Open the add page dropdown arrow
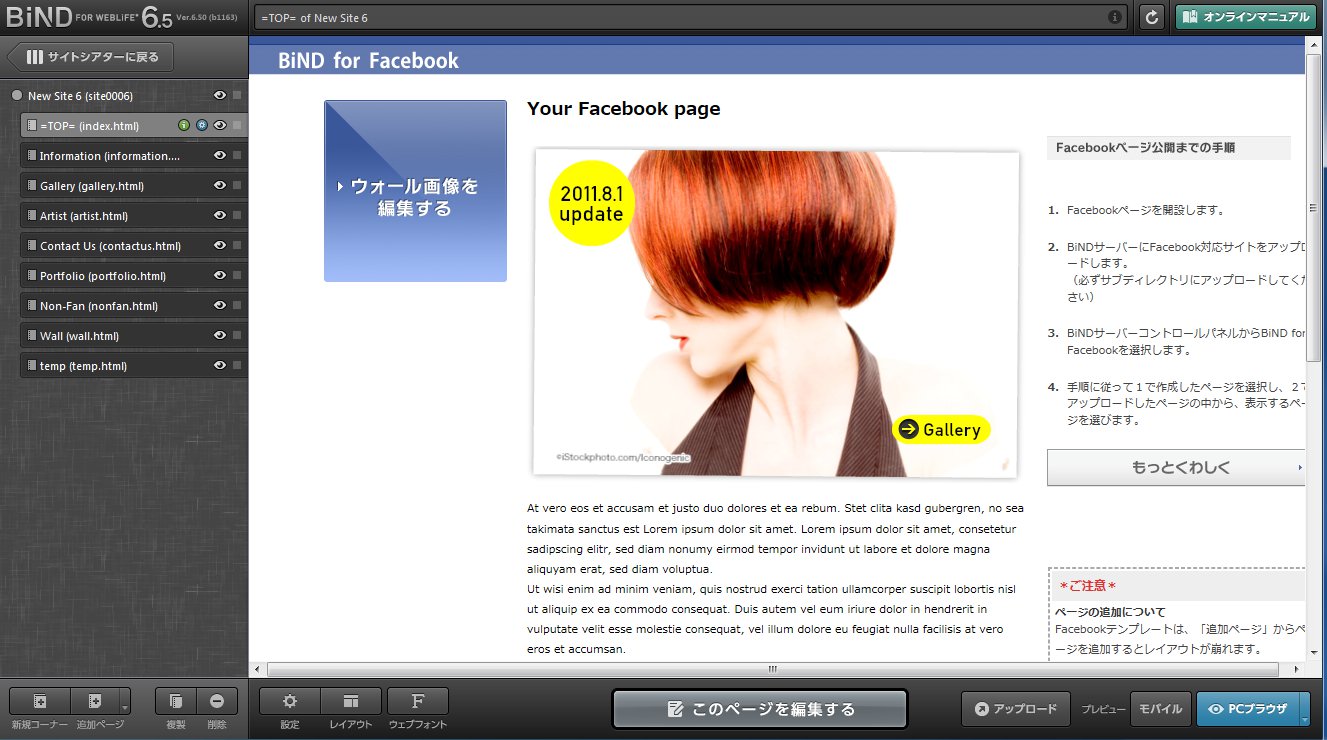The image size is (1327, 740). pos(124,701)
